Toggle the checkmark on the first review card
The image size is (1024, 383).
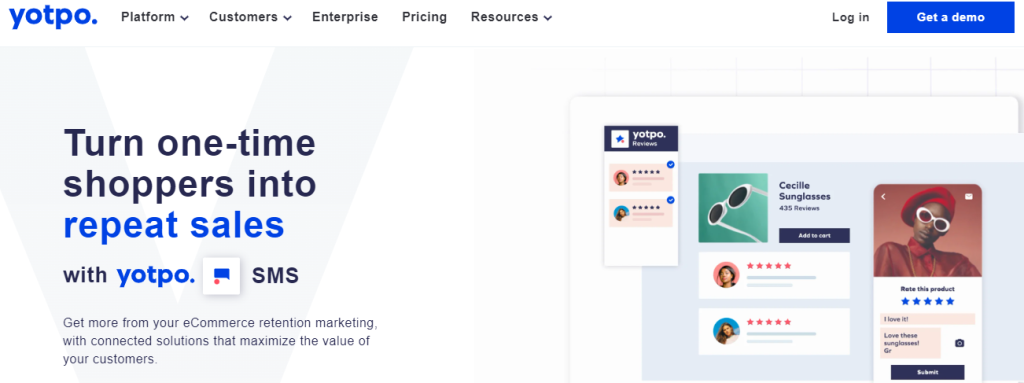click(x=671, y=165)
